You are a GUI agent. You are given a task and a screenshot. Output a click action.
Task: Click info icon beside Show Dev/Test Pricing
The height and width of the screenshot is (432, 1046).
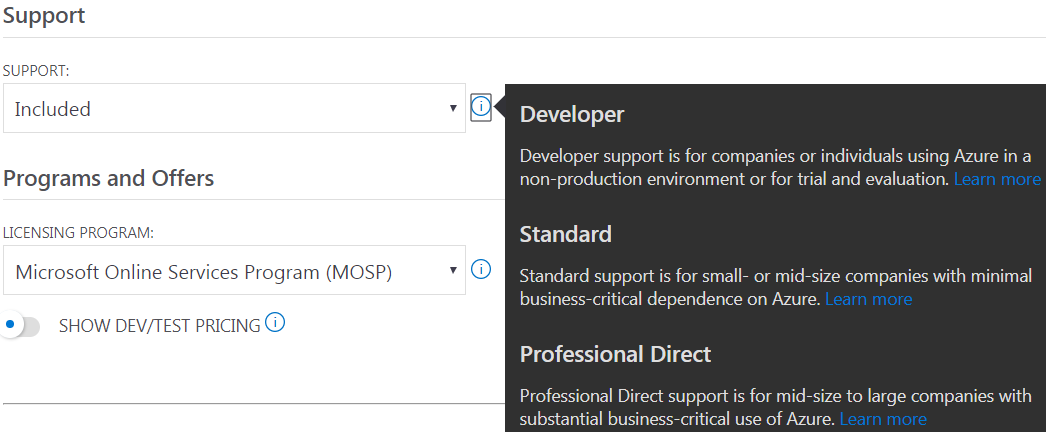277,323
